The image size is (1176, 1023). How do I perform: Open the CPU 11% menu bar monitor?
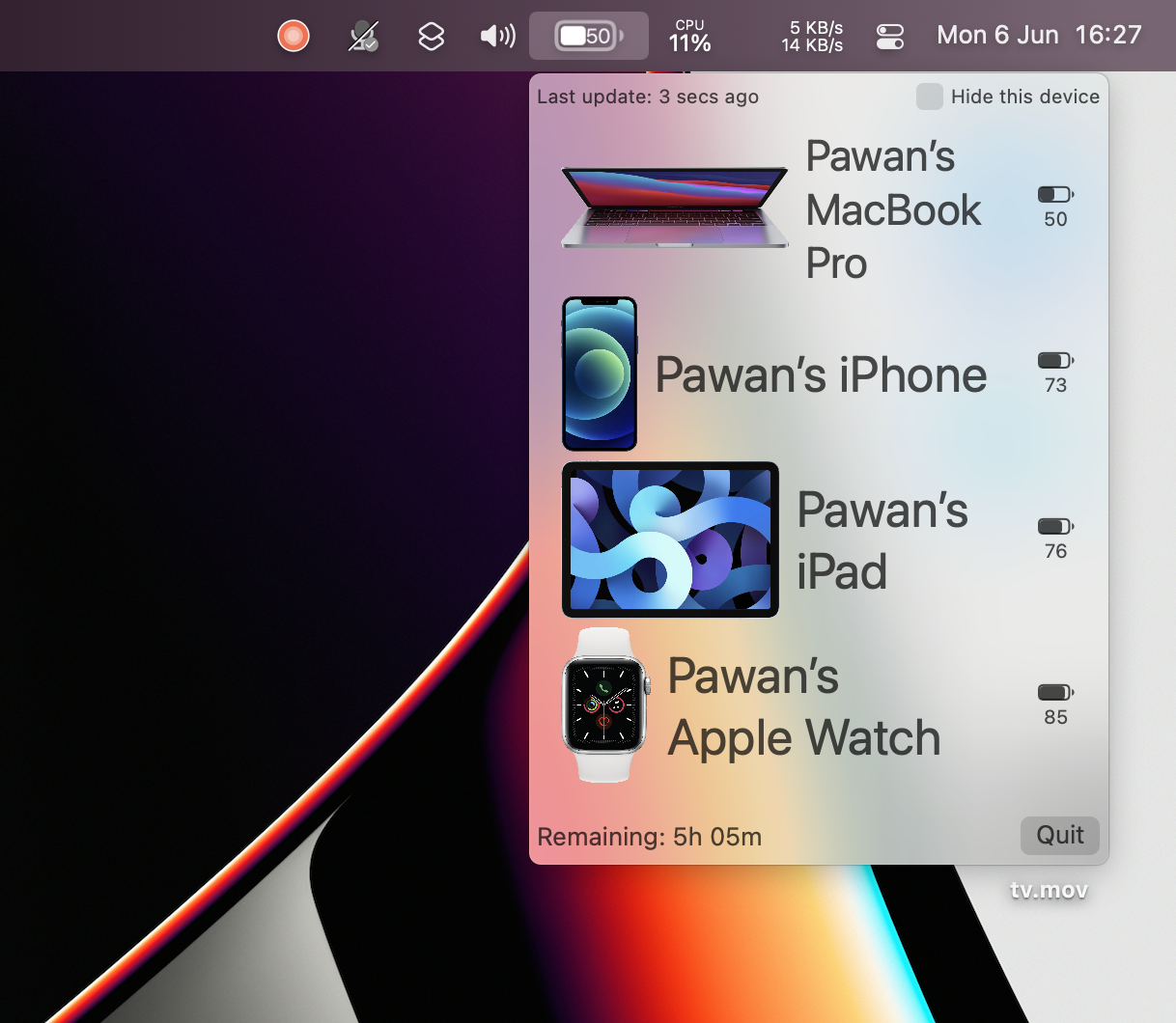point(690,37)
